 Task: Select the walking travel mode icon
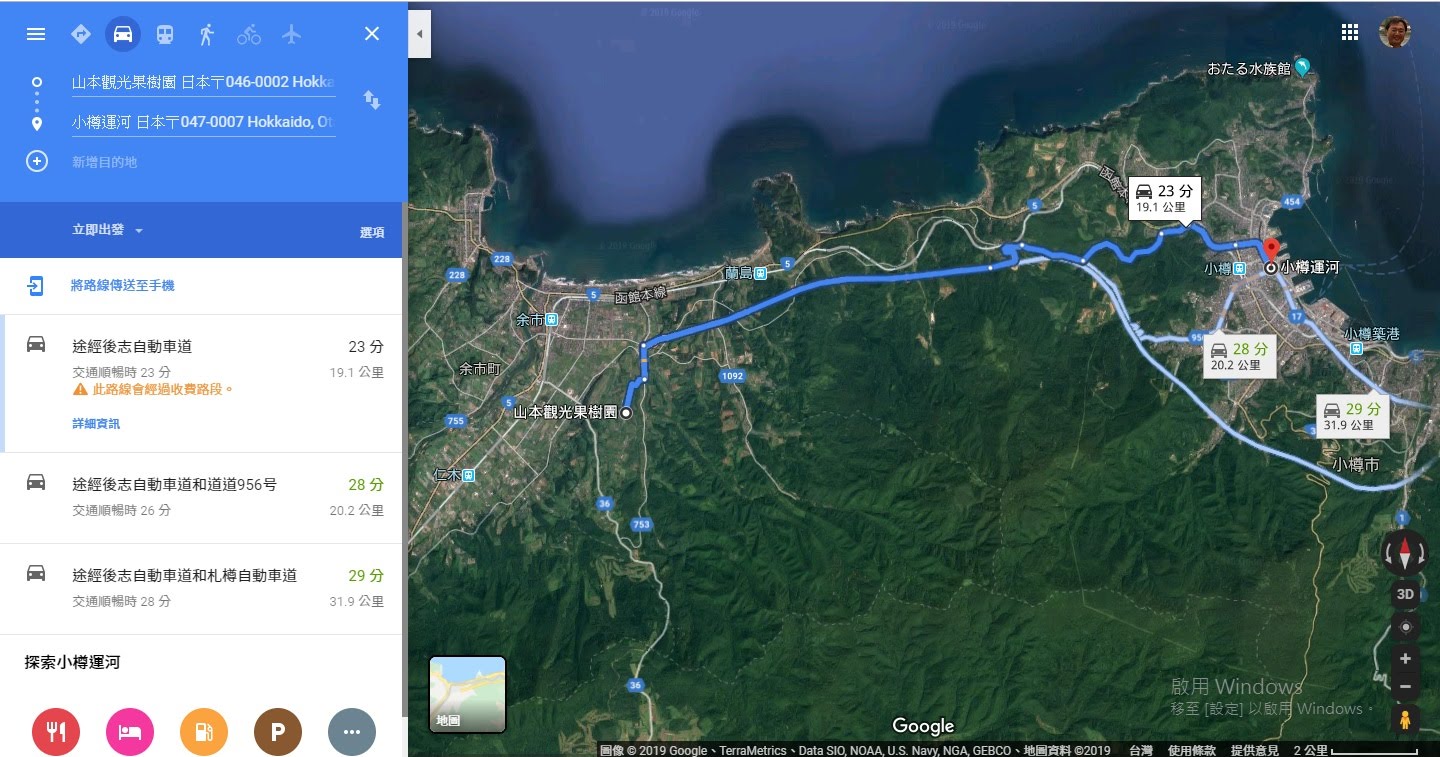(x=207, y=34)
